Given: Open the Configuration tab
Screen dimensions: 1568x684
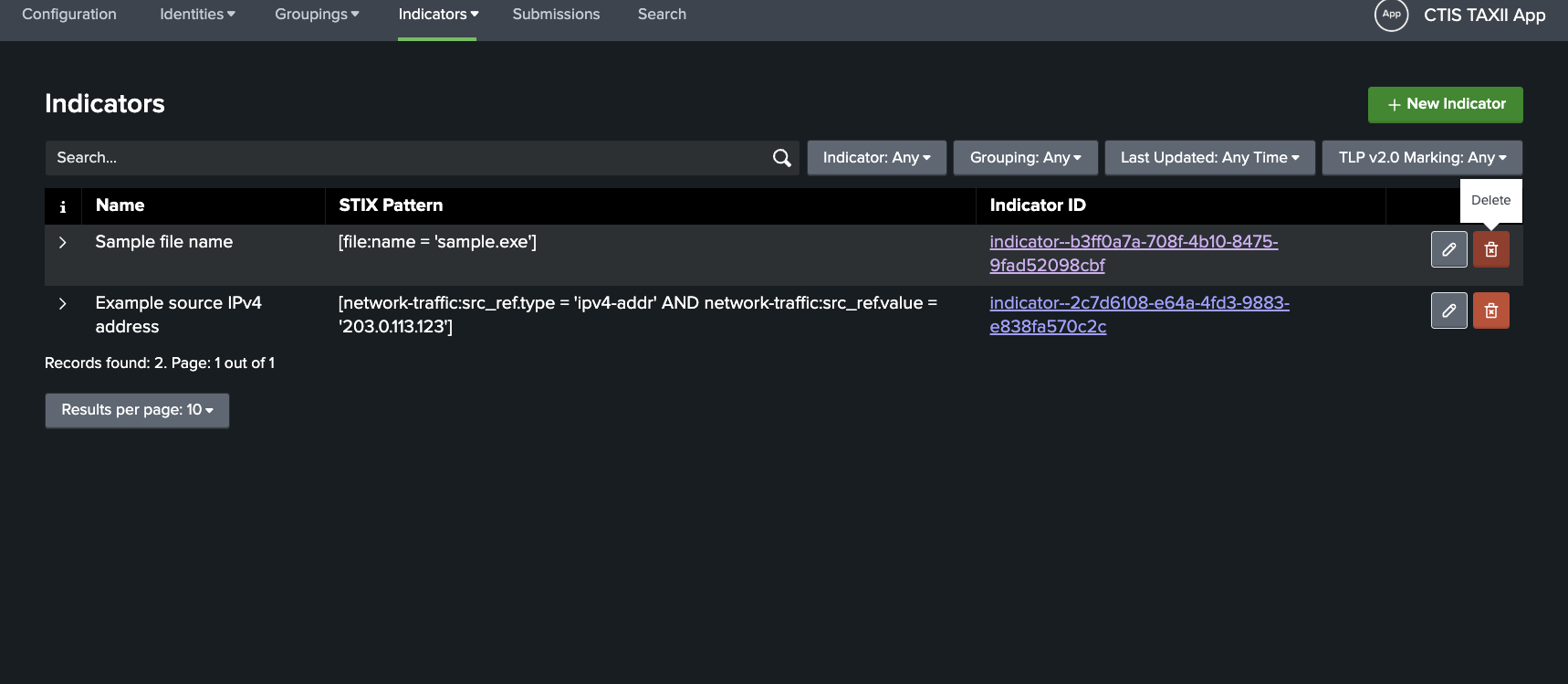Looking at the screenshot, I should 69,15.
